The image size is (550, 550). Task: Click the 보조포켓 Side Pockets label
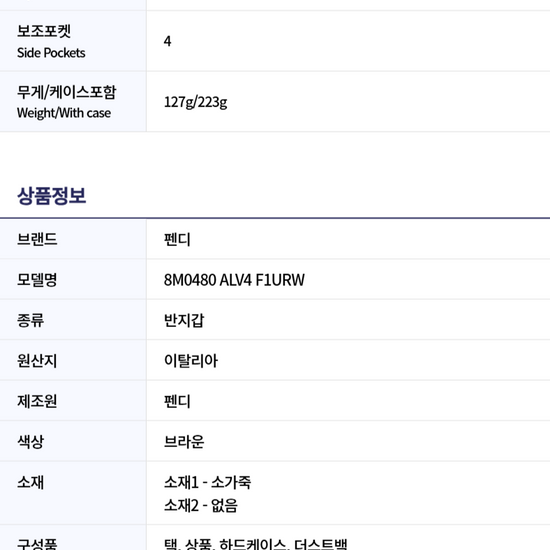51,41
